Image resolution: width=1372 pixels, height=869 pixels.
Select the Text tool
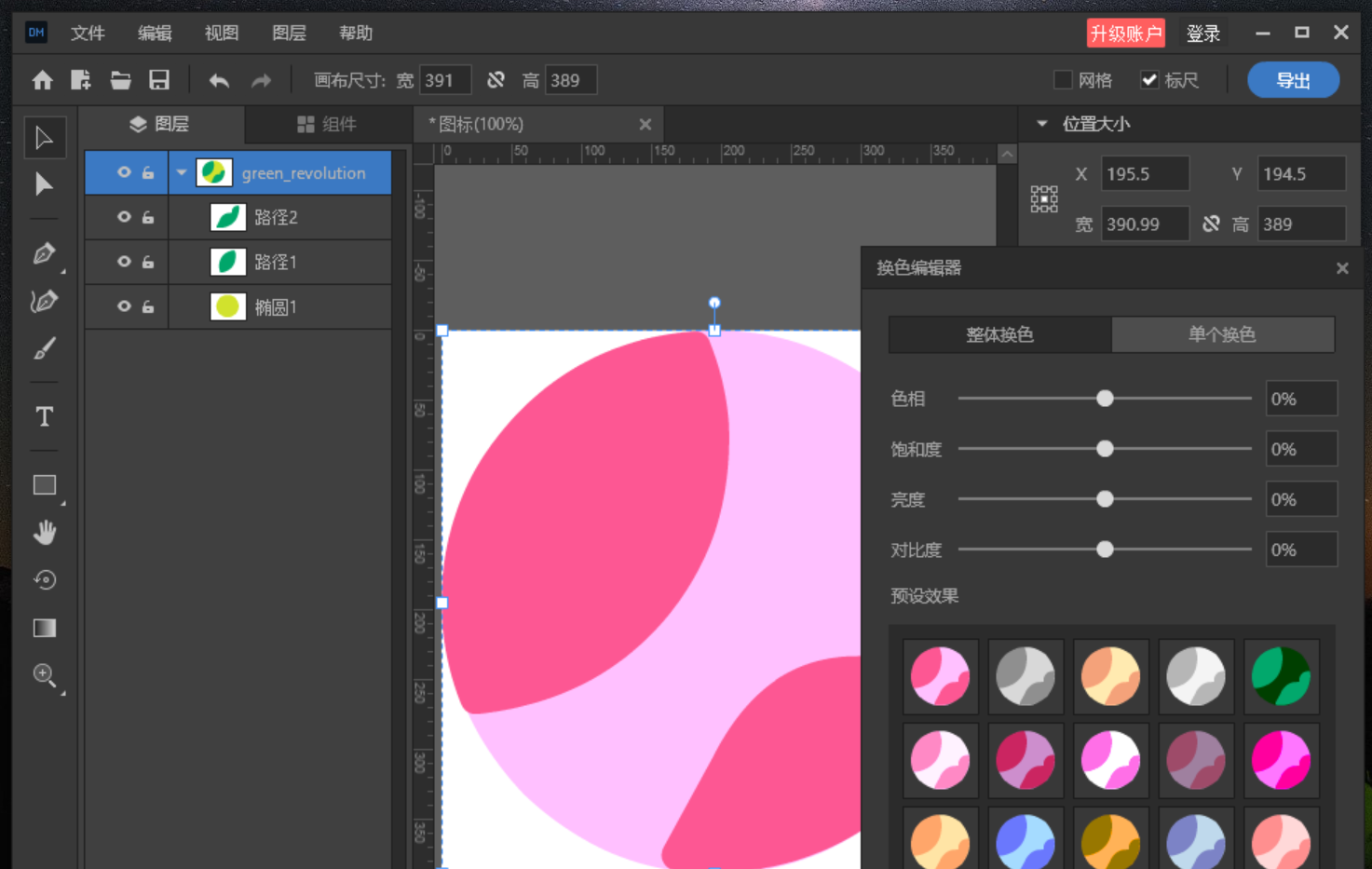(44, 416)
